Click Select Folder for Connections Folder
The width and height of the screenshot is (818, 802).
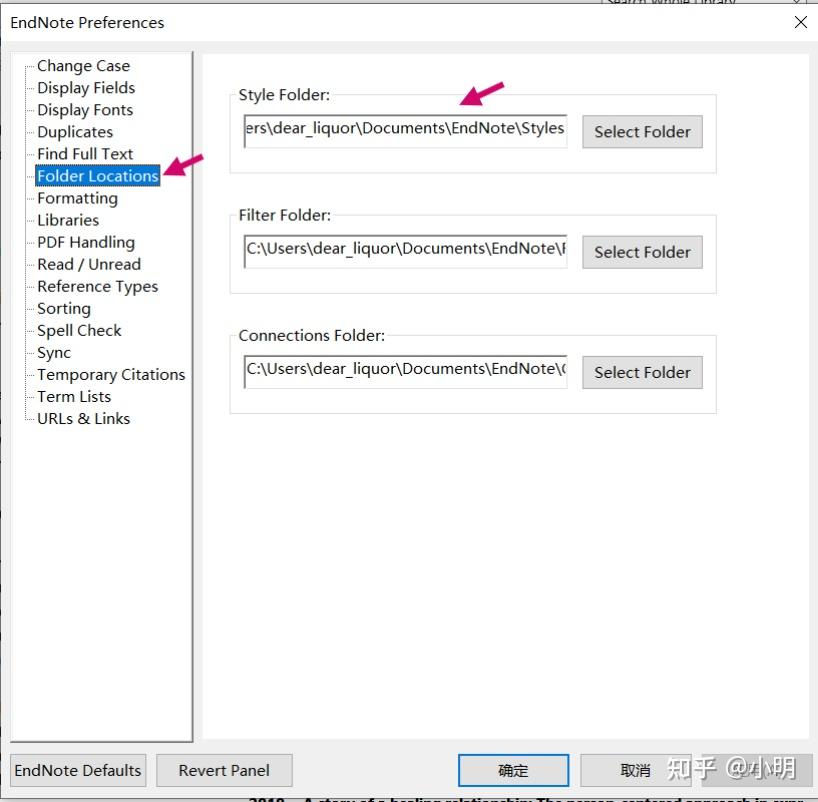click(642, 373)
